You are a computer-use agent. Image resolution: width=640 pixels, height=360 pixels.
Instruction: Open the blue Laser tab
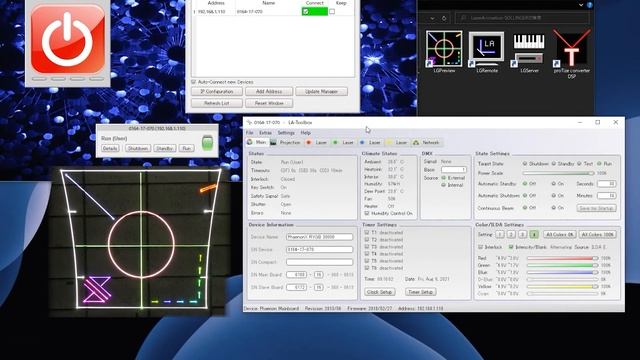click(x=370, y=142)
